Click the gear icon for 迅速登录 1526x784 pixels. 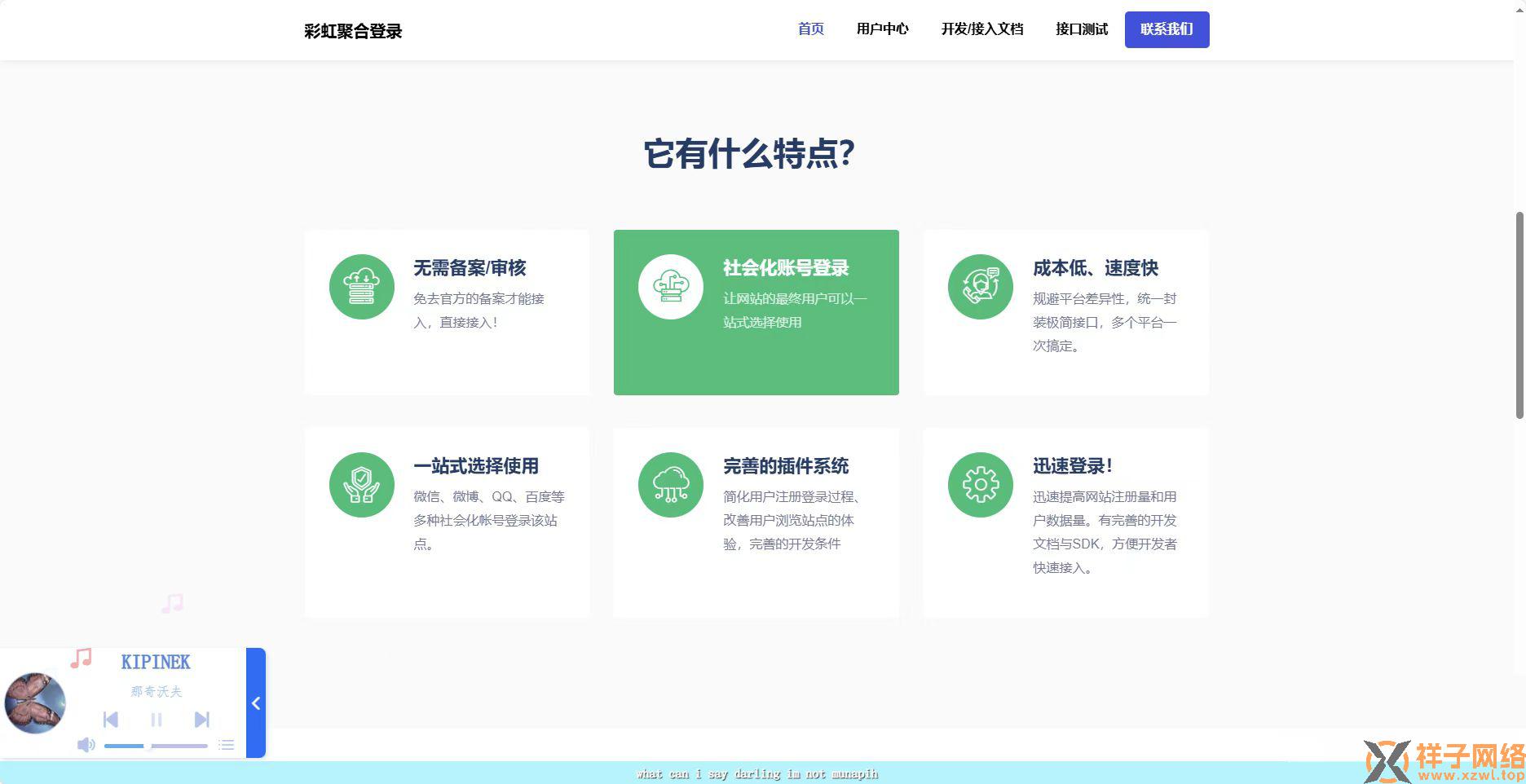(x=981, y=485)
